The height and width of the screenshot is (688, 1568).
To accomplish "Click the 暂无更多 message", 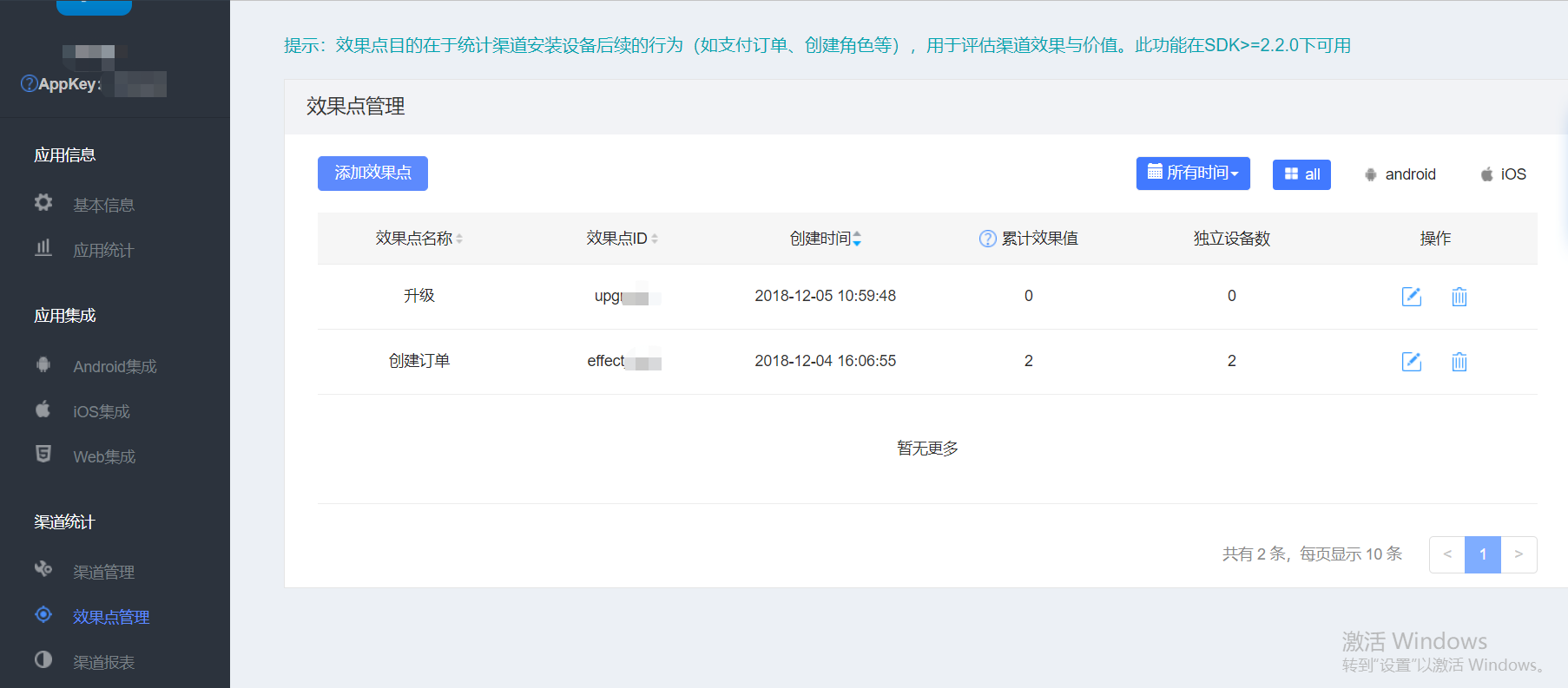I will (927, 449).
